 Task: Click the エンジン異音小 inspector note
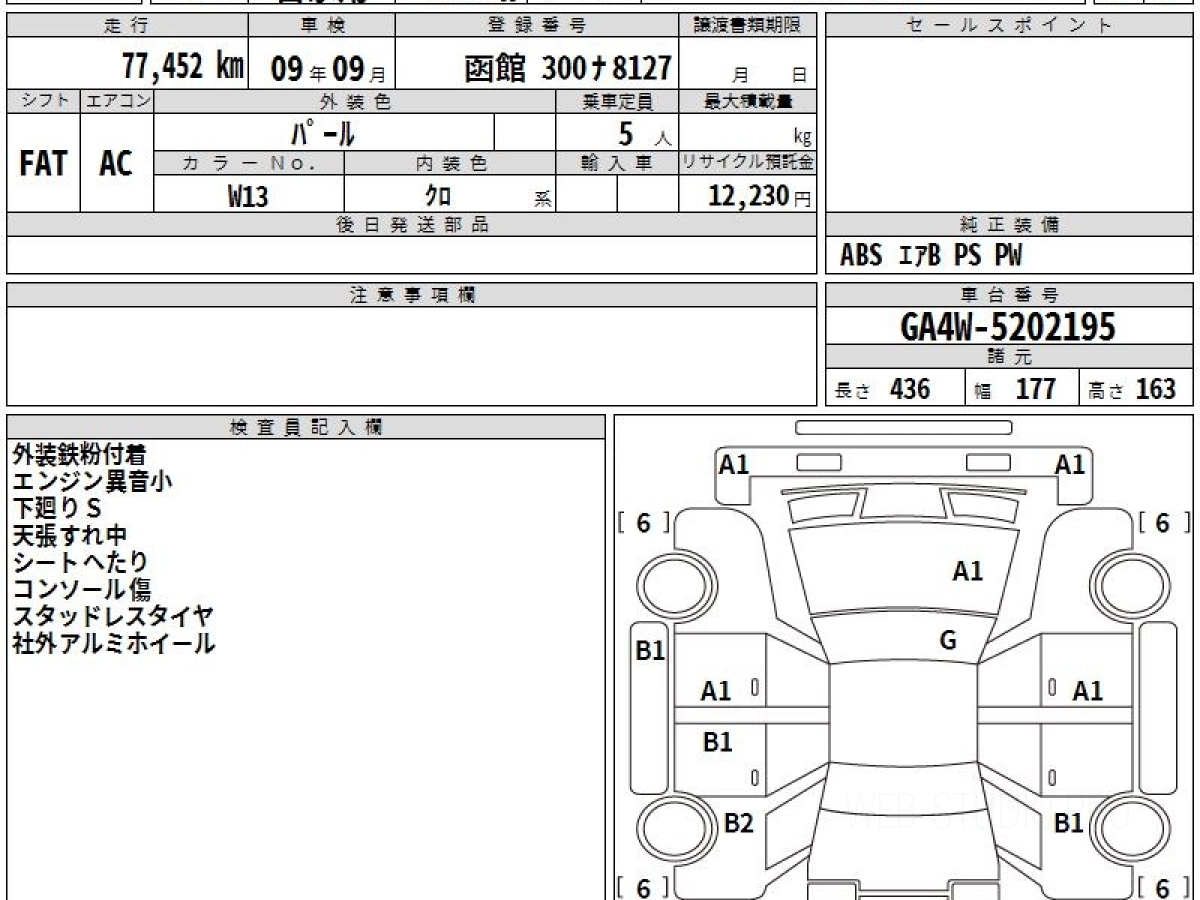(x=92, y=482)
